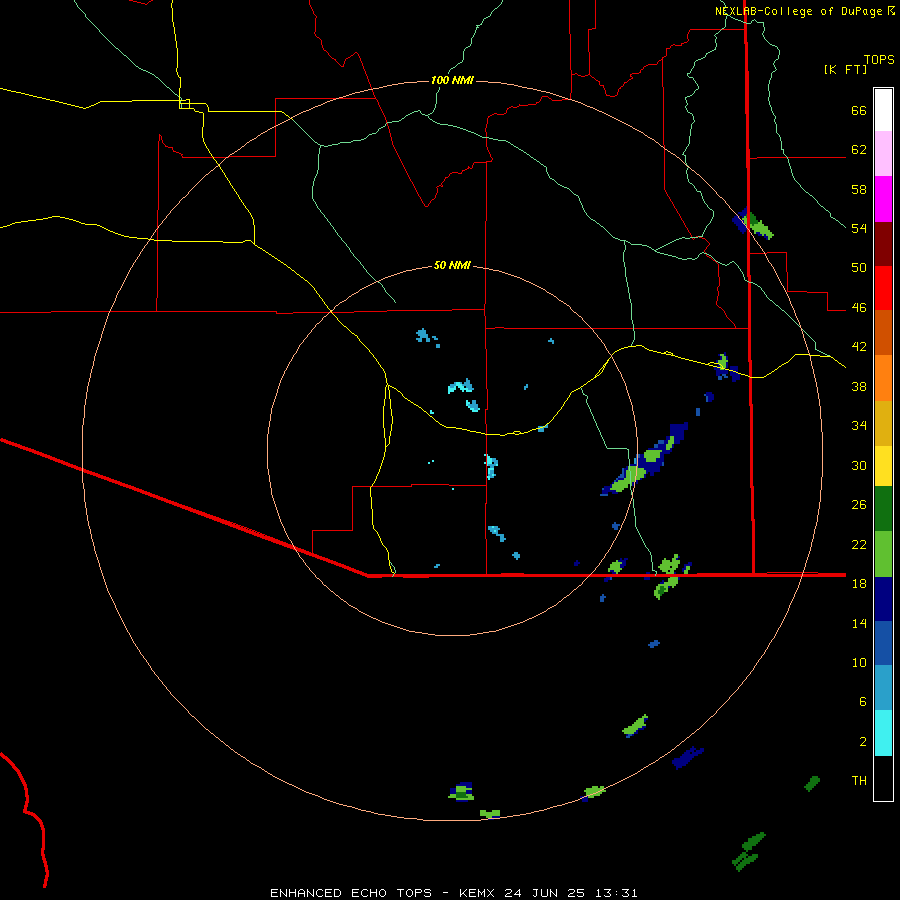This screenshot has width=900, height=900.
Task: Click the '[K FT]' units label
Action: point(845,69)
